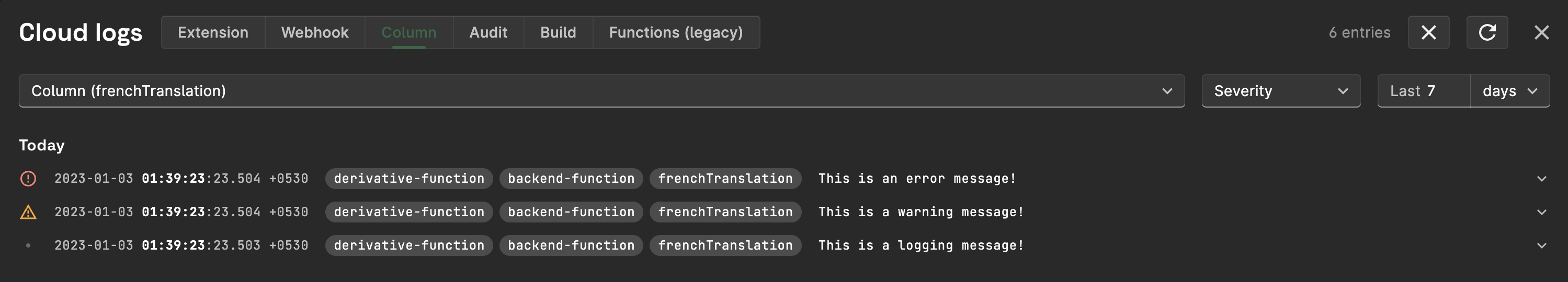Expand the logging message log row

(1541, 245)
